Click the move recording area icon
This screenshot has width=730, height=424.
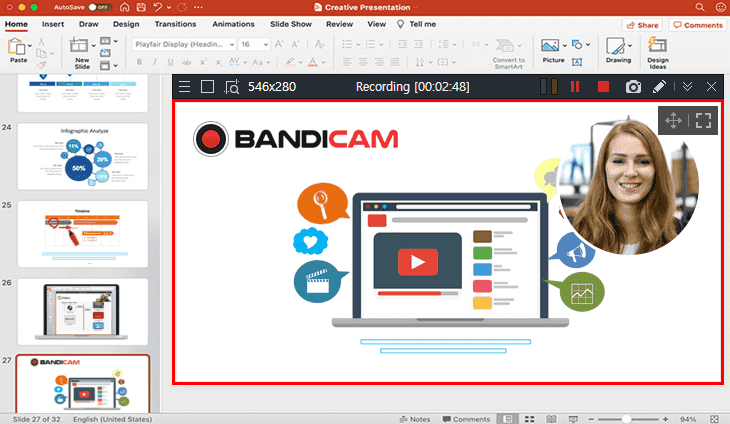point(673,121)
